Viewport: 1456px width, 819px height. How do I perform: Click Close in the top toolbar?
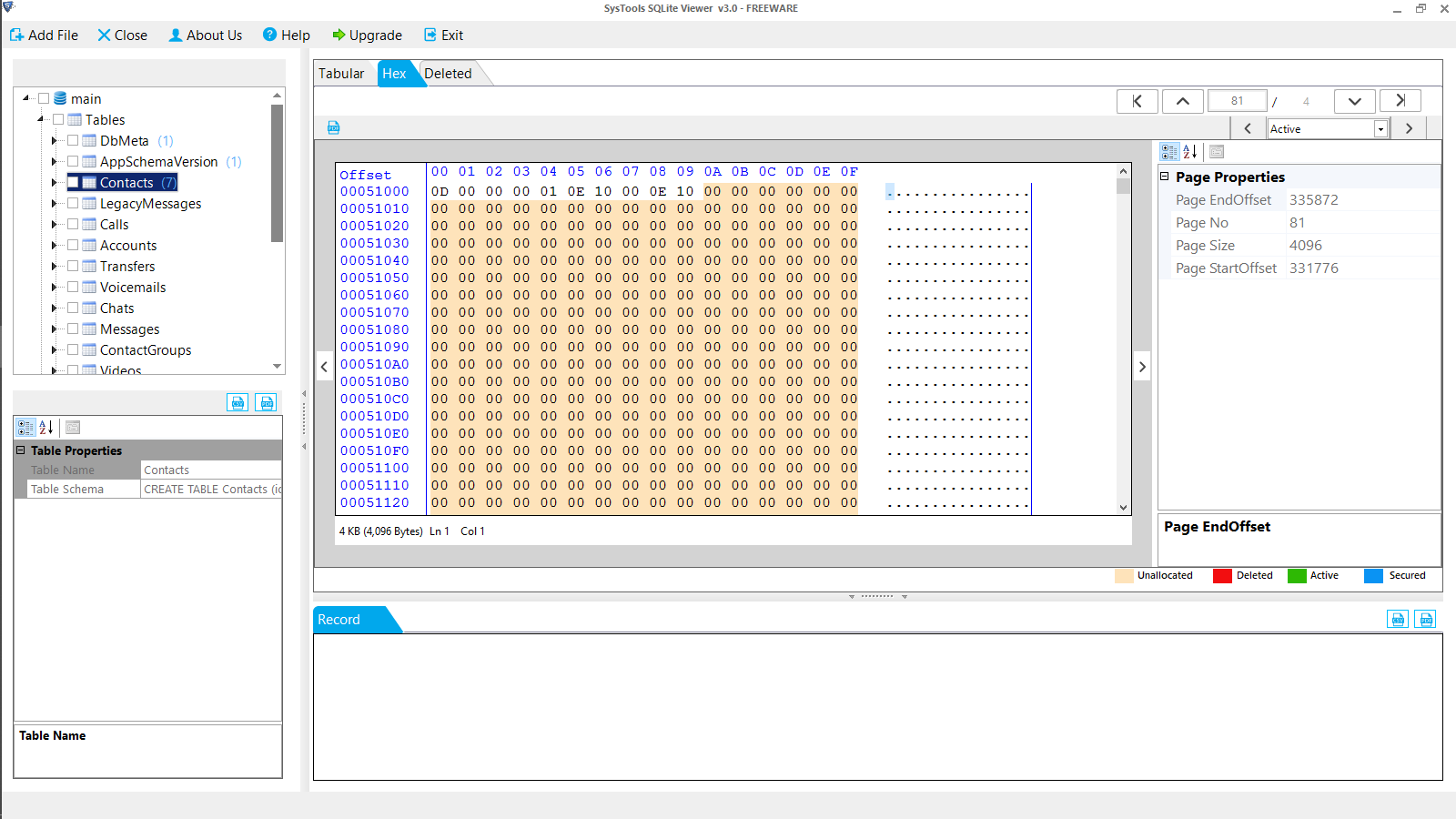pos(122,35)
